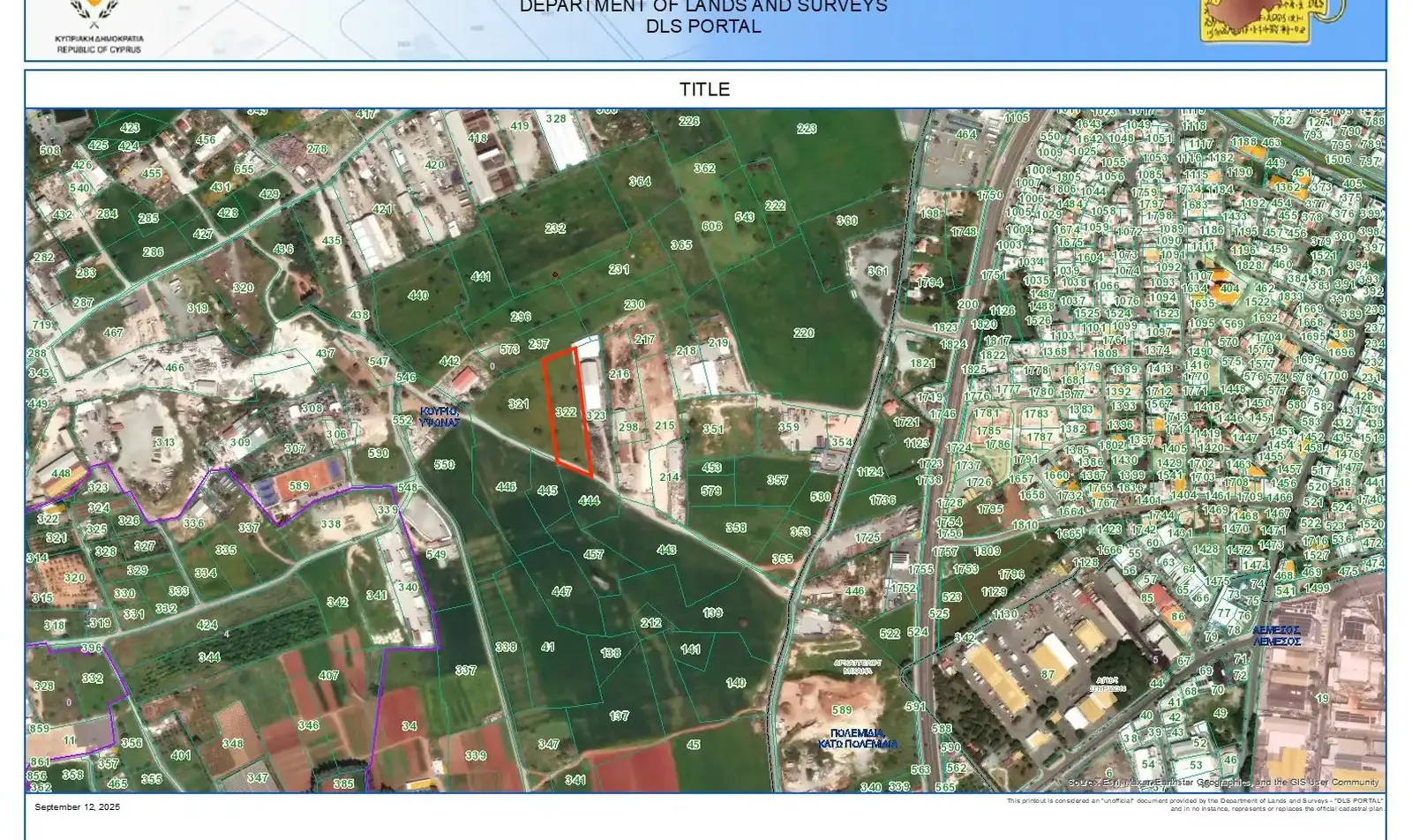The width and height of the screenshot is (1412, 840).
Task: Select parcel number 550
Action: (444, 465)
